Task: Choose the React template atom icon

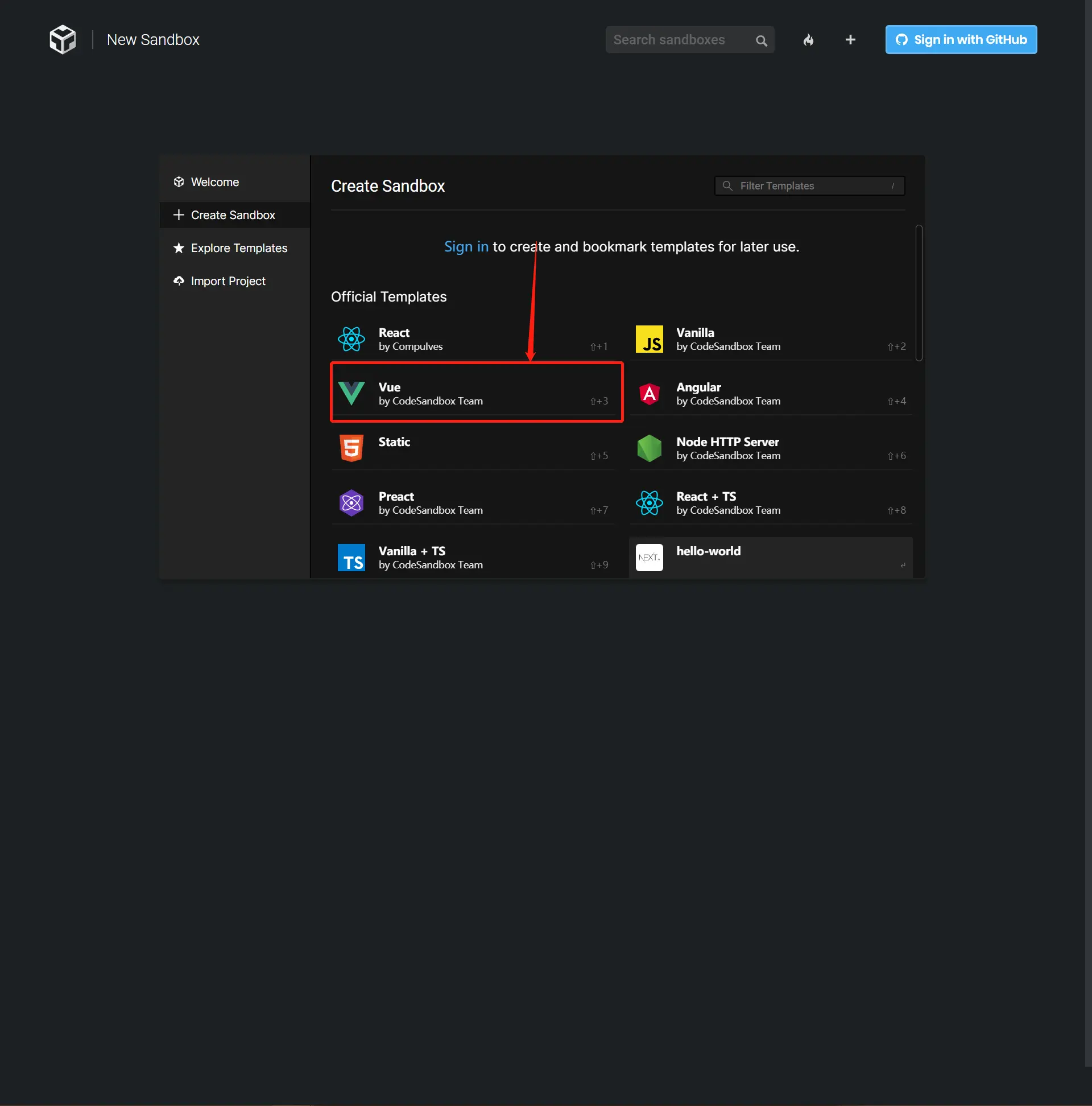Action: [351, 339]
